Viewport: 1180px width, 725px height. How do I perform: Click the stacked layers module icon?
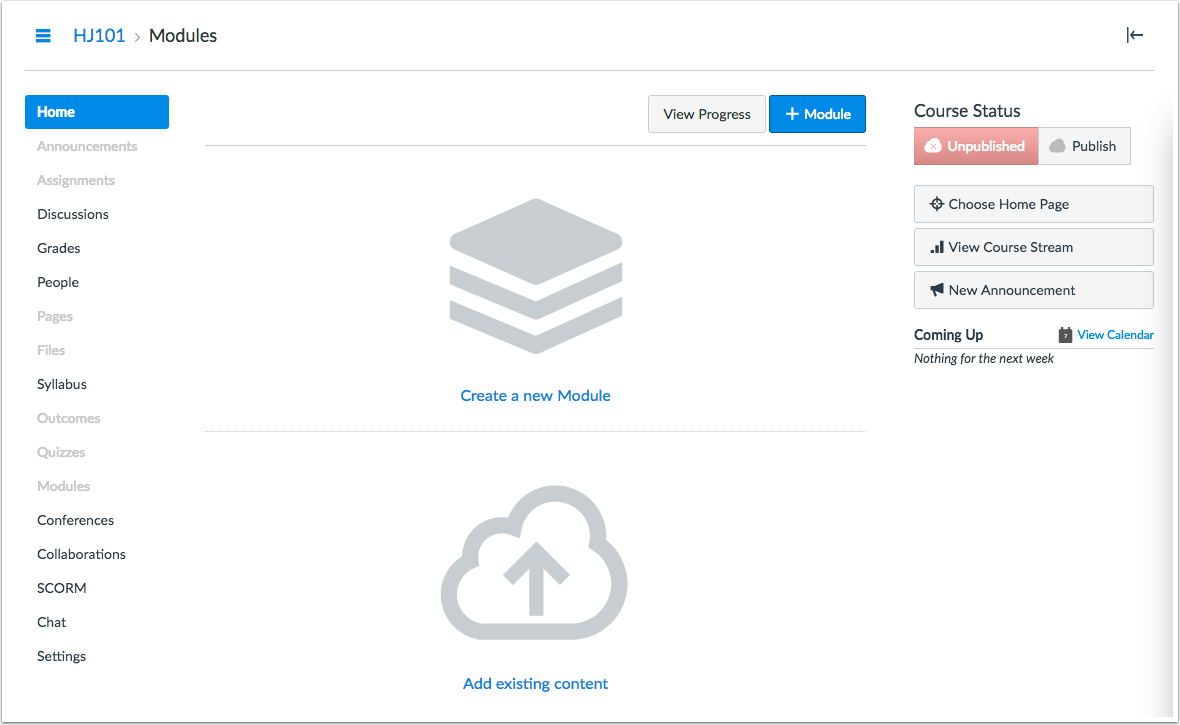536,276
